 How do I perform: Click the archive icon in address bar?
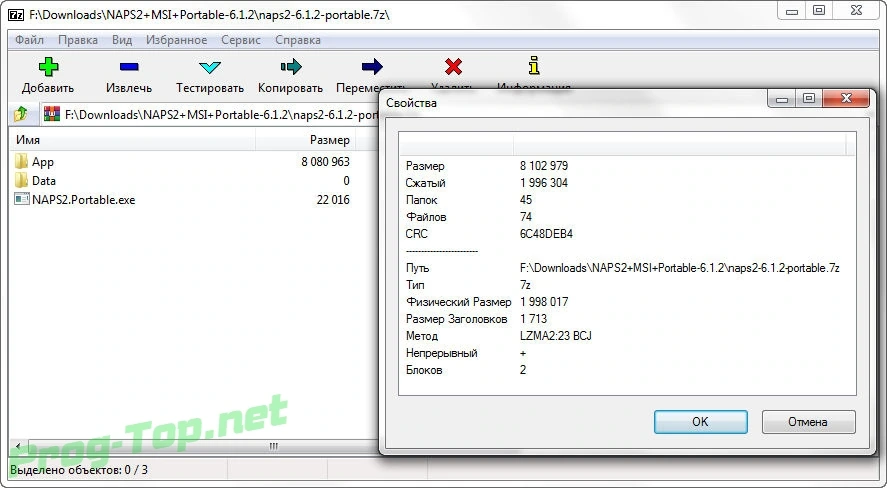[51, 114]
